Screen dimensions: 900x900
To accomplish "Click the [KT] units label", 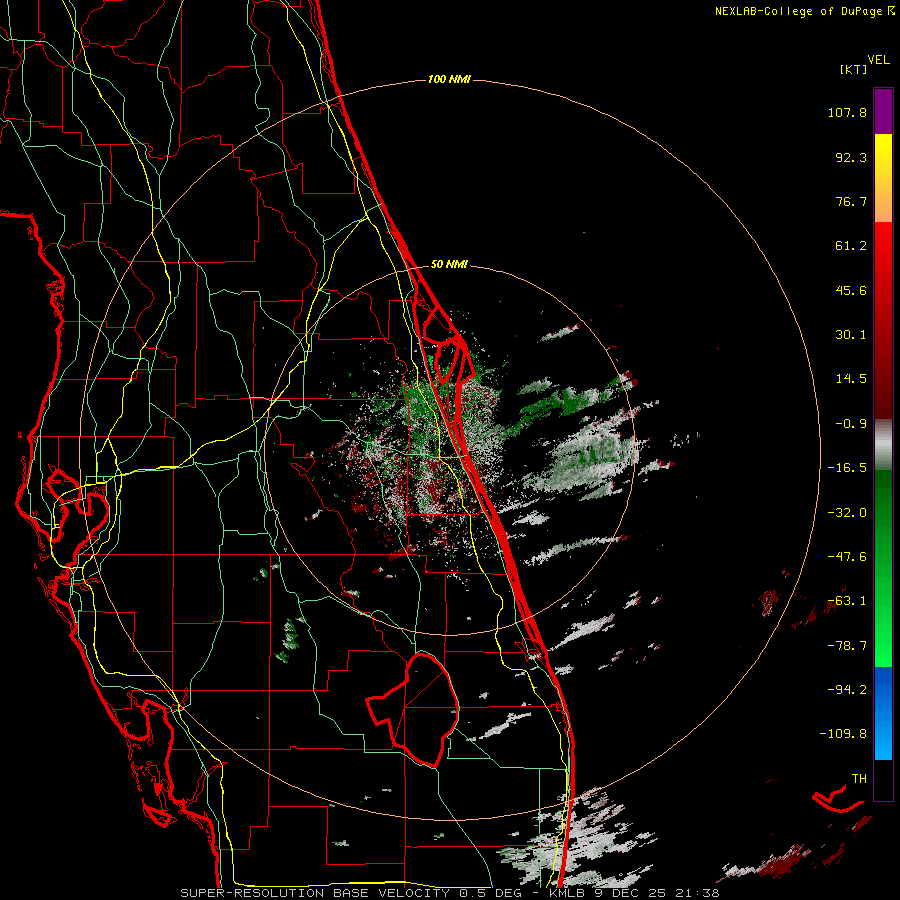I will [854, 69].
